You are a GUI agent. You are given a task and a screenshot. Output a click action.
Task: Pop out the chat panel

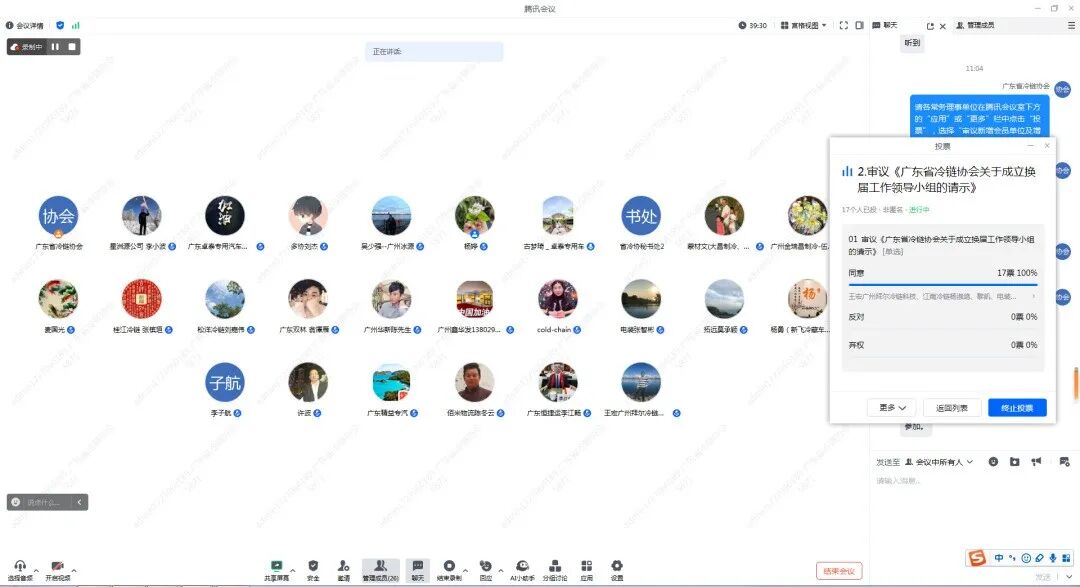click(930, 26)
